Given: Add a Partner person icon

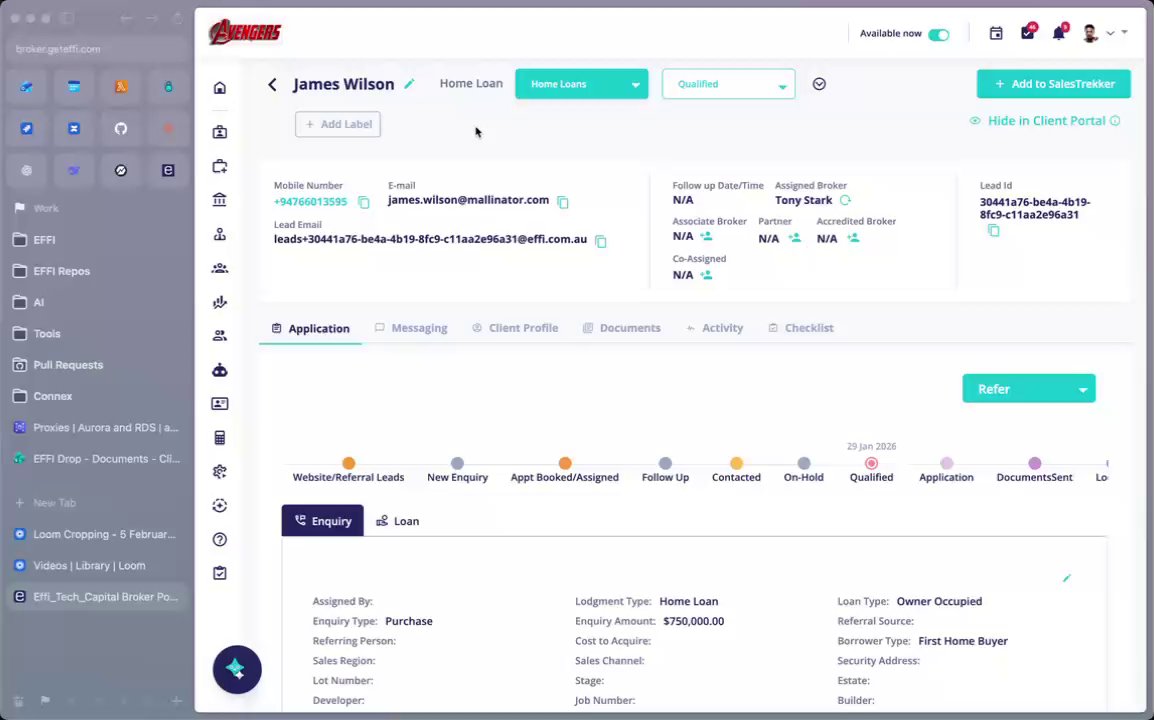Looking at the screenshot, I should (x=794, y=238).
